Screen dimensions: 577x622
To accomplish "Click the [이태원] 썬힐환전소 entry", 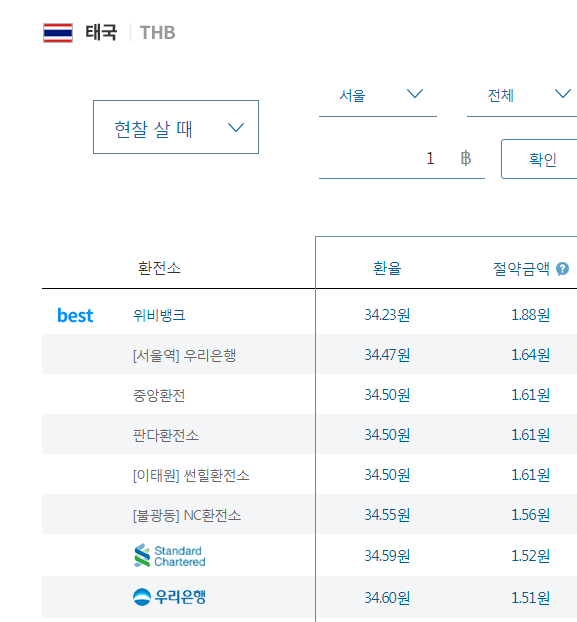I will click(x=191, y=475).
